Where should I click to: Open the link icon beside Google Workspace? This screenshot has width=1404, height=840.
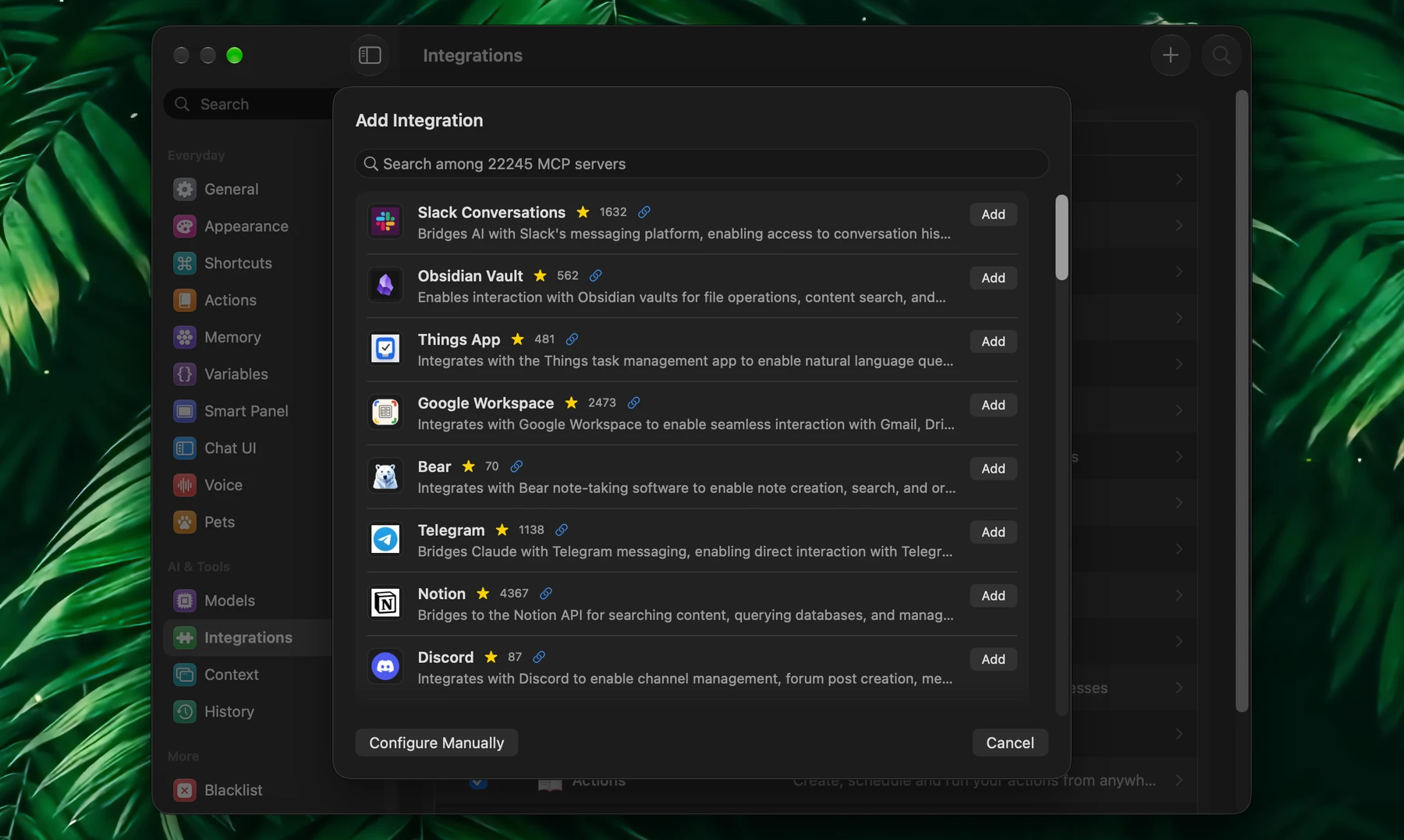pyautogui.click(x=634, y=402)
